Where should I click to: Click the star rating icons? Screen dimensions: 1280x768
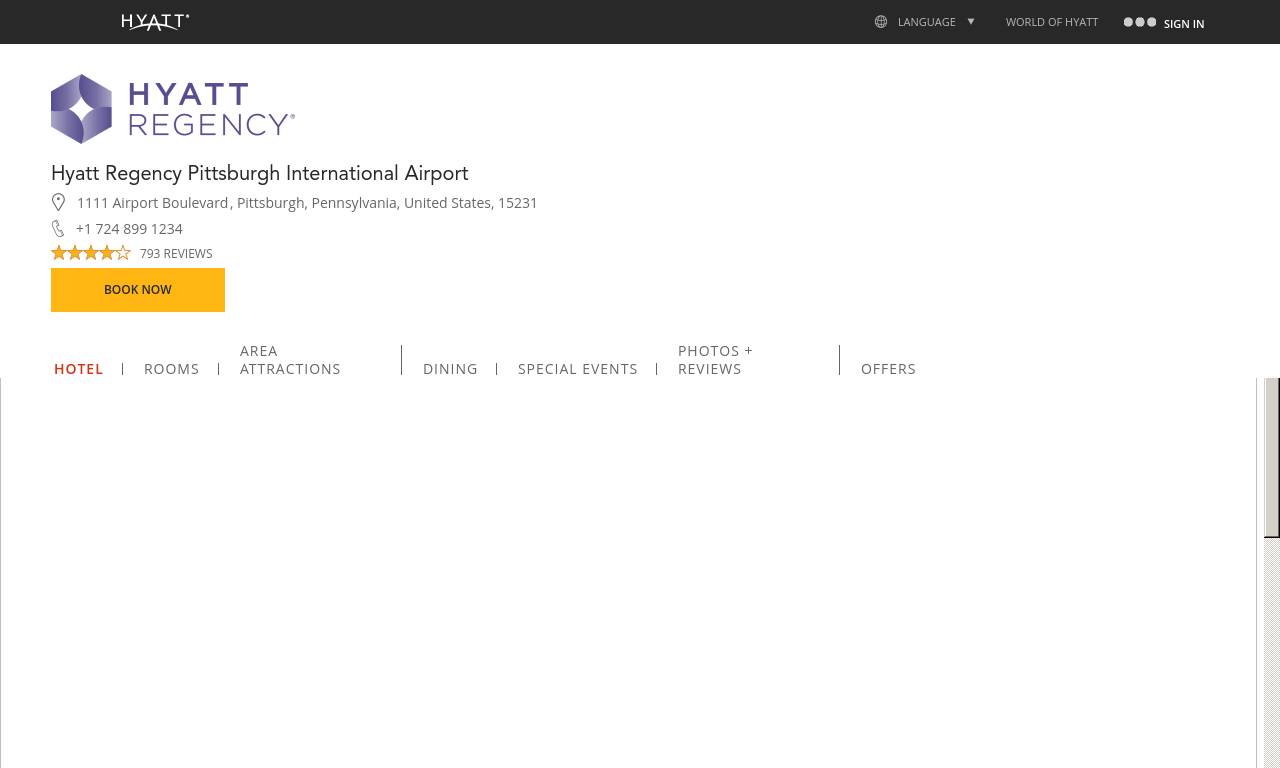[x=91, y=253]
